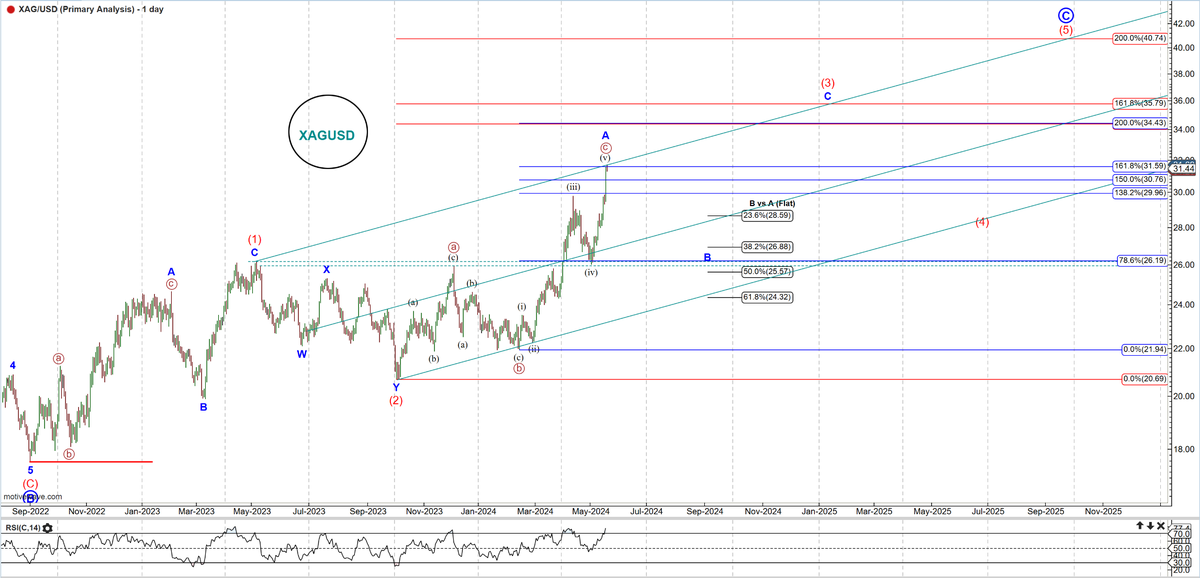
Task: Select the blue X wave label
Action: [326, 269]
